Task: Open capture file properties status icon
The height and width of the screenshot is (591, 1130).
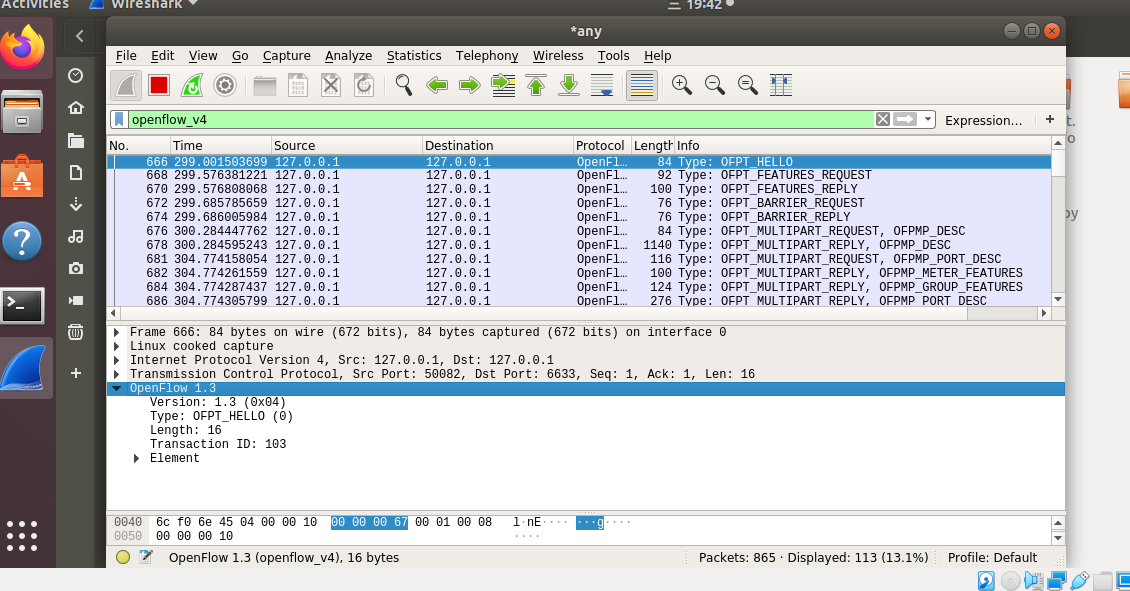Action: click(x=146, y=557)
